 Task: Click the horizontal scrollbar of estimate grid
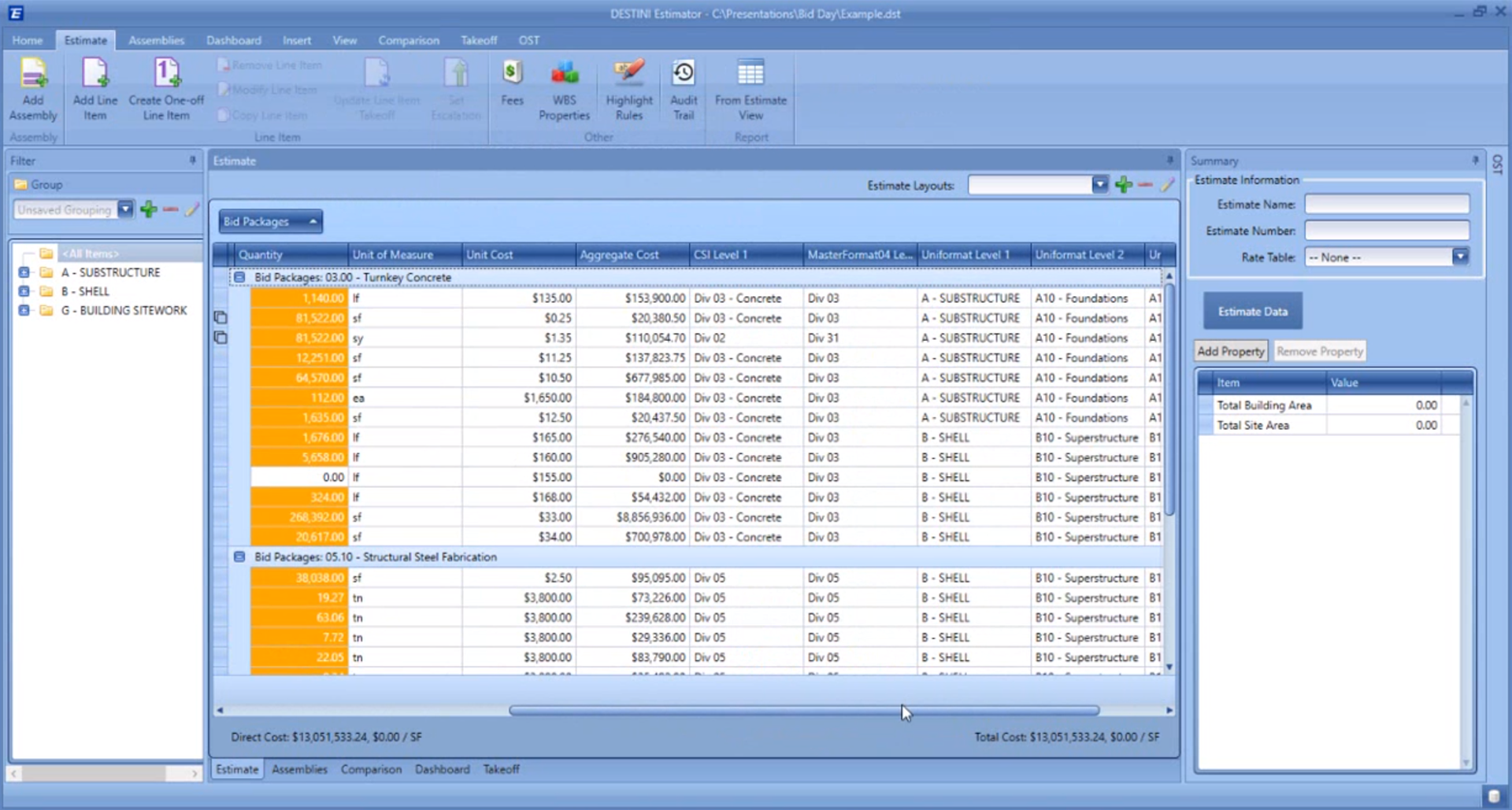803,710
